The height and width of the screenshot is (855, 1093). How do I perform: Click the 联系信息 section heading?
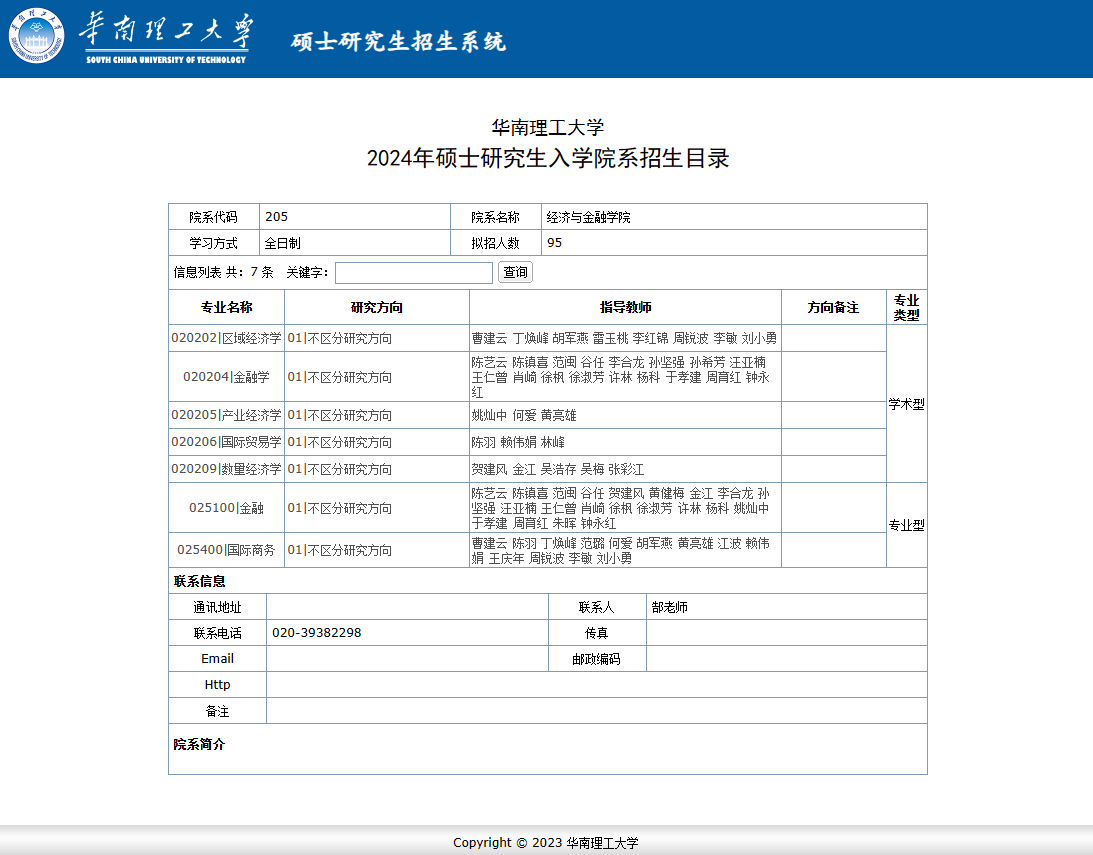pyautogui.click(x=199, y=581)
